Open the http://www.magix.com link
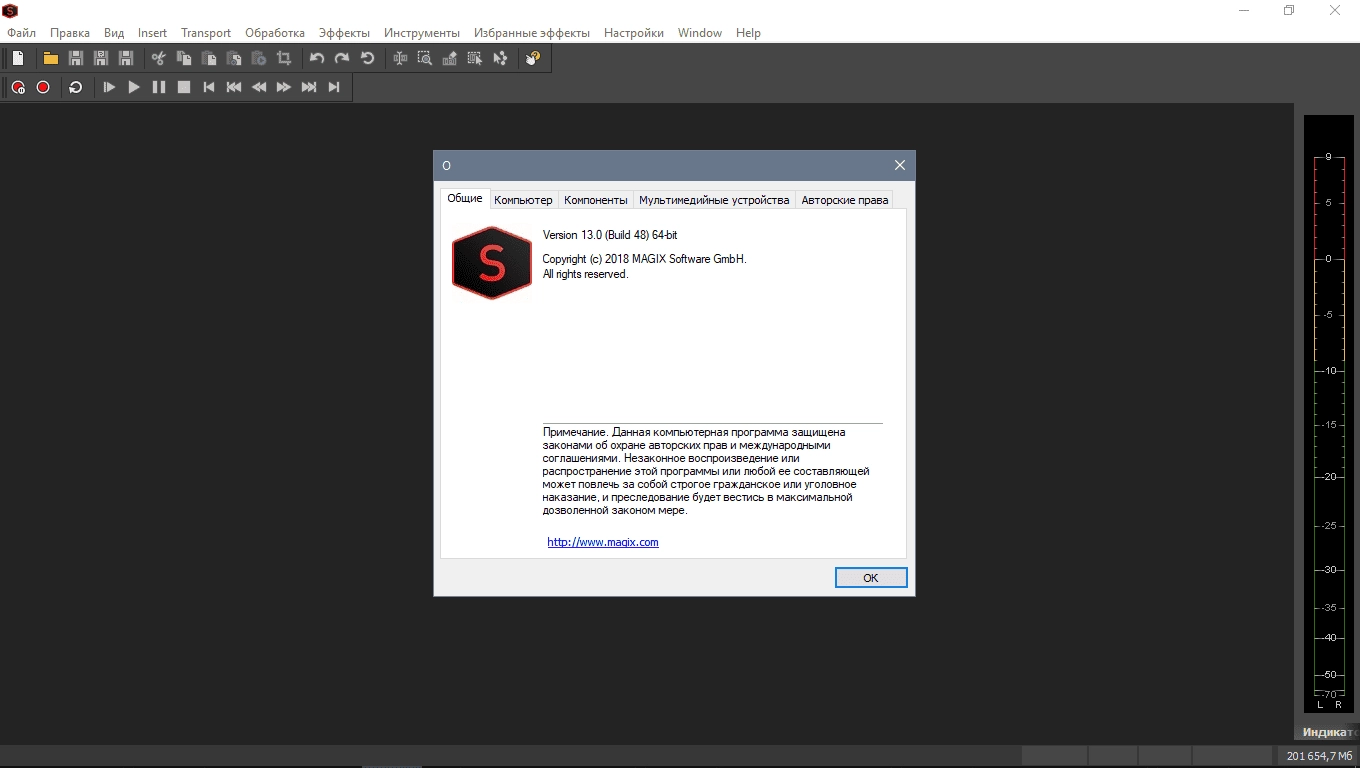Viewport: 1360px width, 768px height. click(603, 542)
